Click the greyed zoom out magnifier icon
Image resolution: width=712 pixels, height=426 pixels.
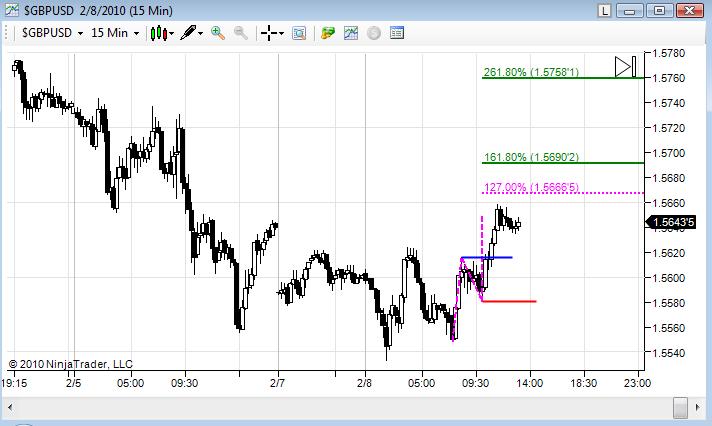click(x=241, y=33)
